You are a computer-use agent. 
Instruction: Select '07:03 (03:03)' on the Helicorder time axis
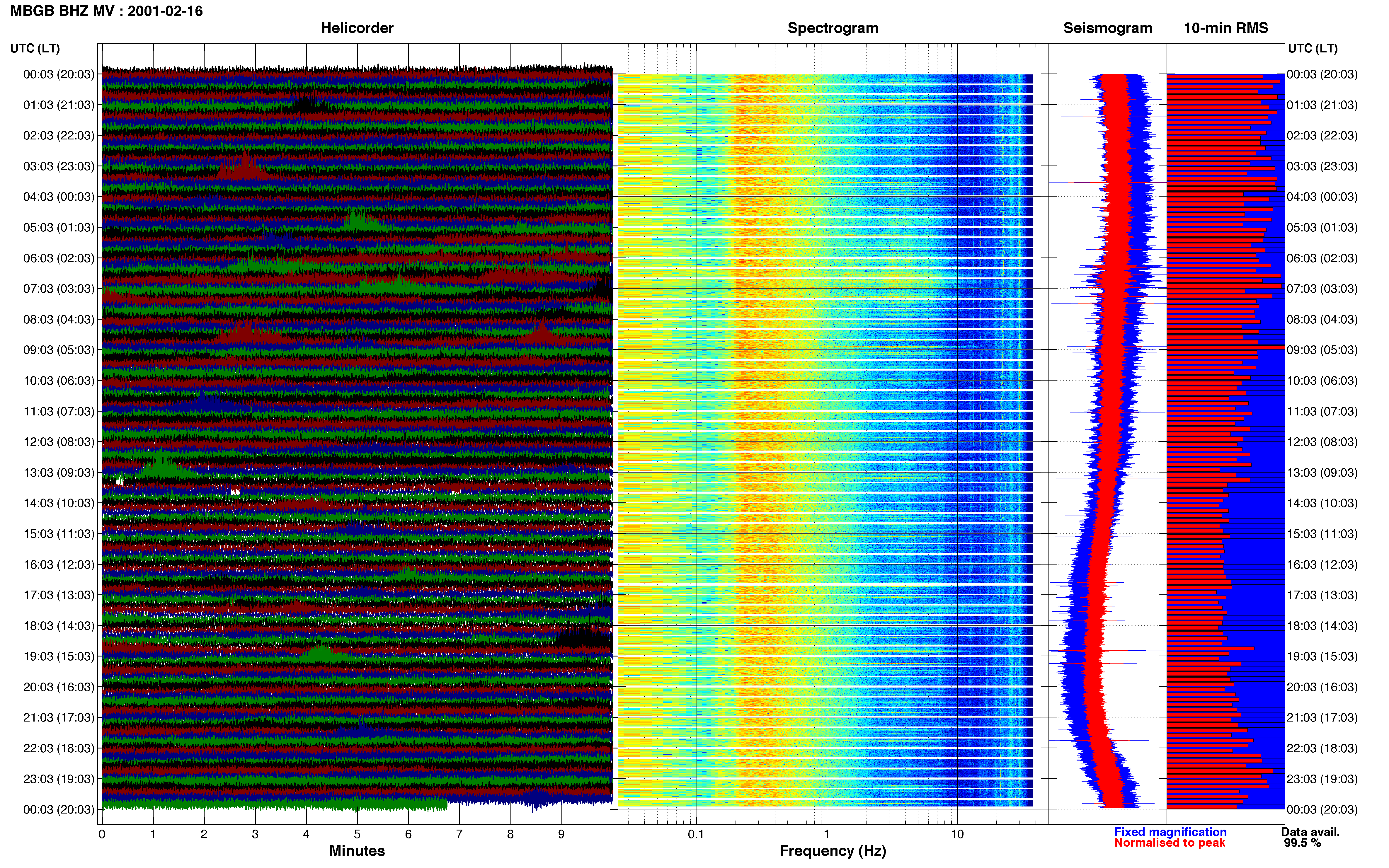coord(59,289)
